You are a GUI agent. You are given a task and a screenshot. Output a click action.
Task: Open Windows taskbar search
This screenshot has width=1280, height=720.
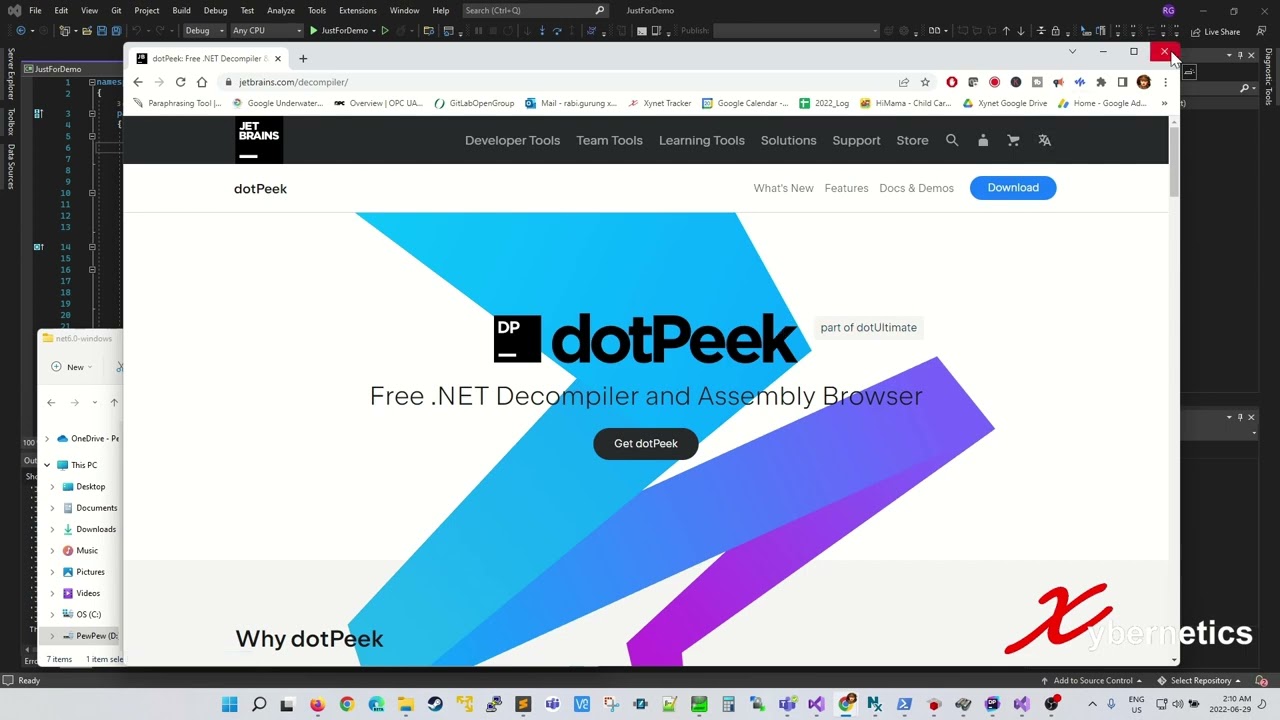pos(259,705)
